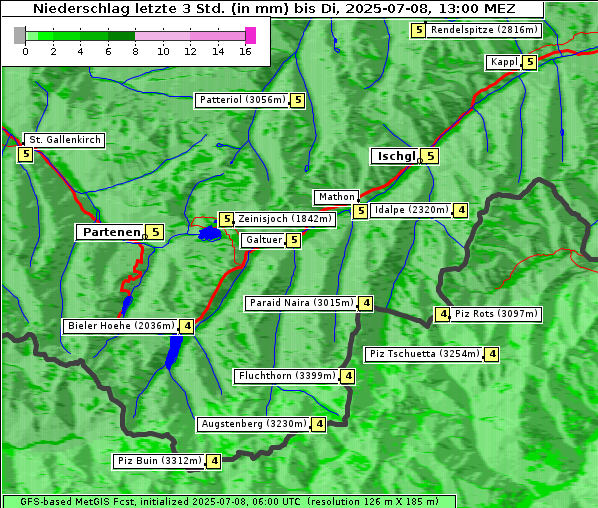Select the Augstenberg (3230m) label
The image size is (598, 508).
(254, 424)
